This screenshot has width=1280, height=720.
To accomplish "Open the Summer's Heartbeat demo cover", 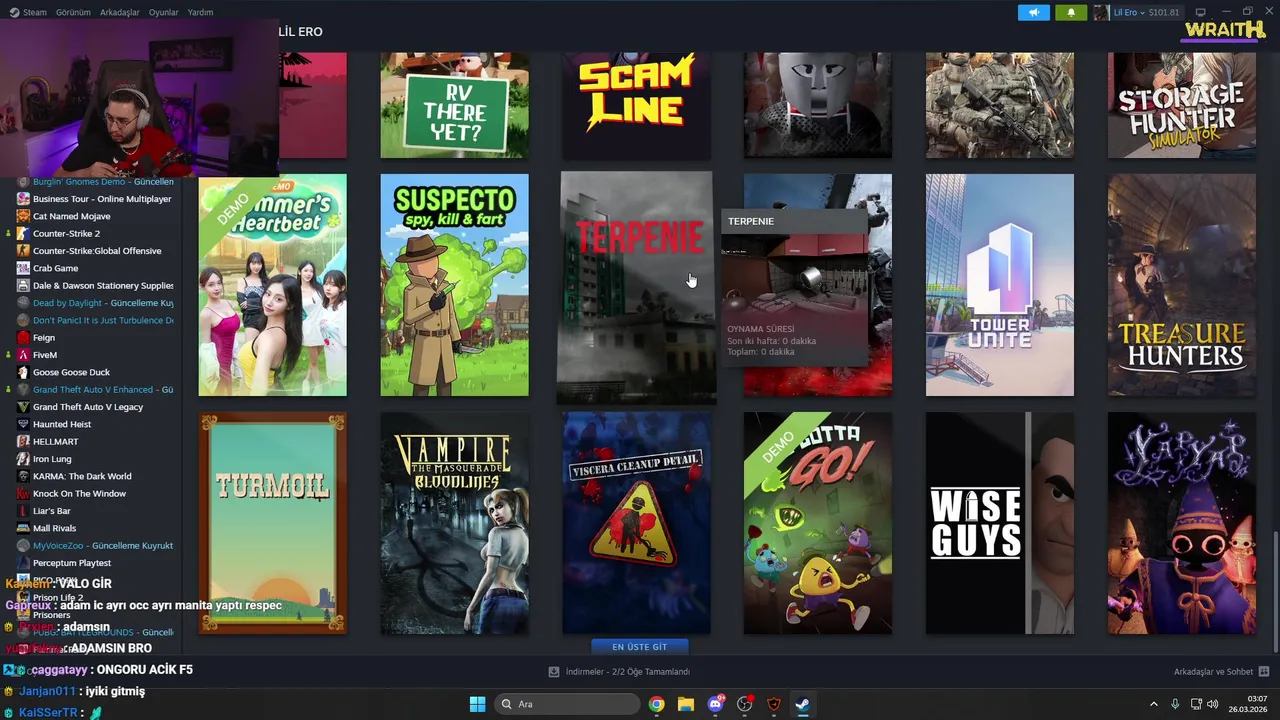I will [273, 285].
